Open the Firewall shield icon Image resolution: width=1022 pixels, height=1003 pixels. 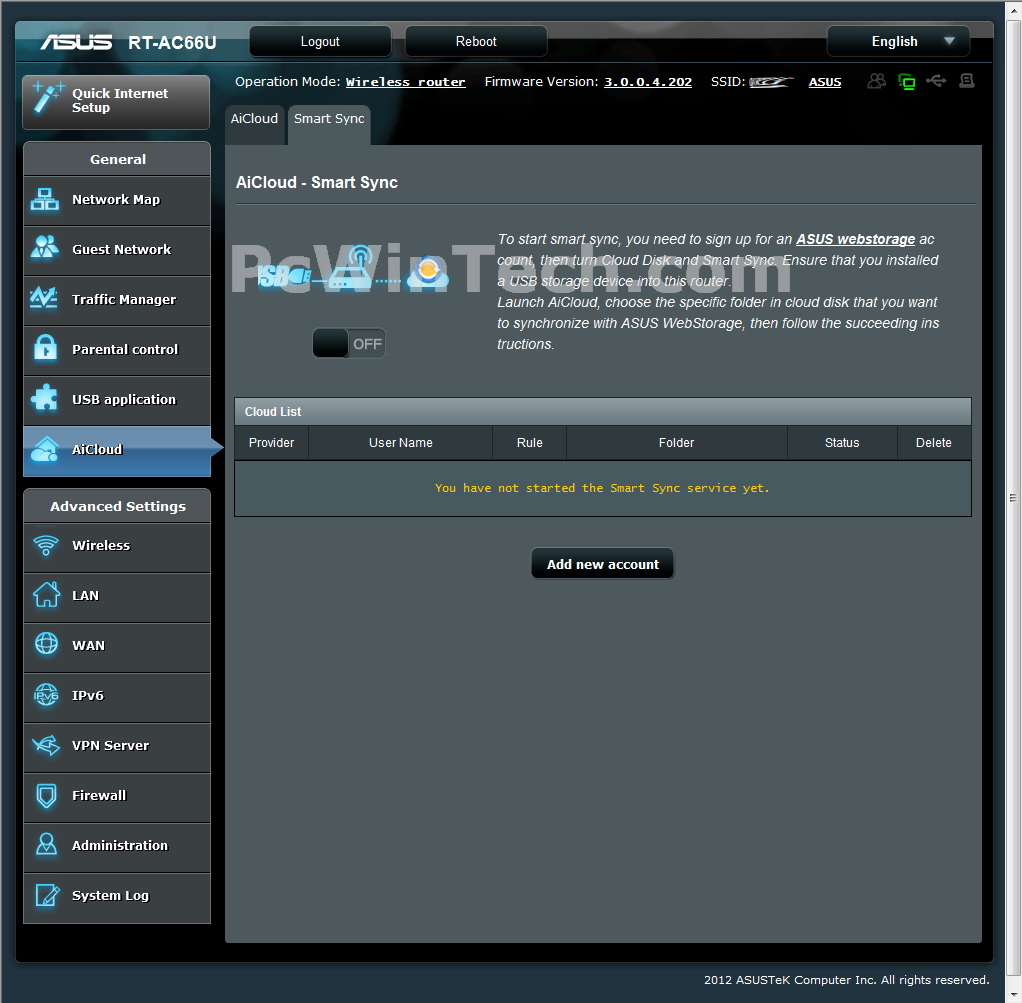click(46, 795)
